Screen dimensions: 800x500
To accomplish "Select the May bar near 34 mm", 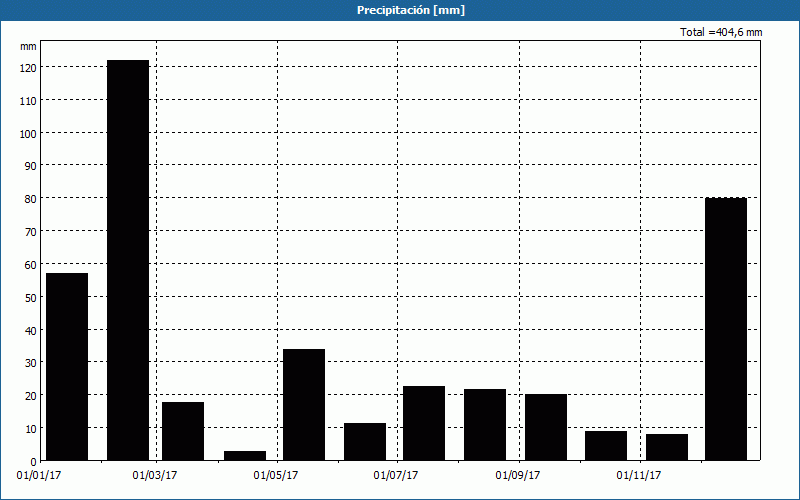I will (304, 405).
